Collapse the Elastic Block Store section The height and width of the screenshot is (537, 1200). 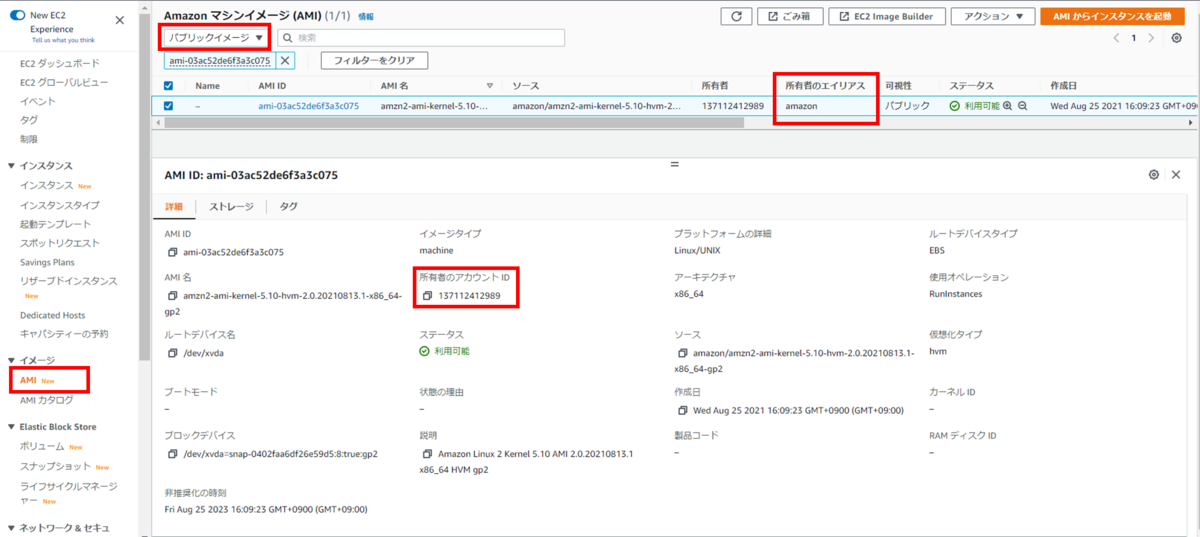tap(11, 427)
